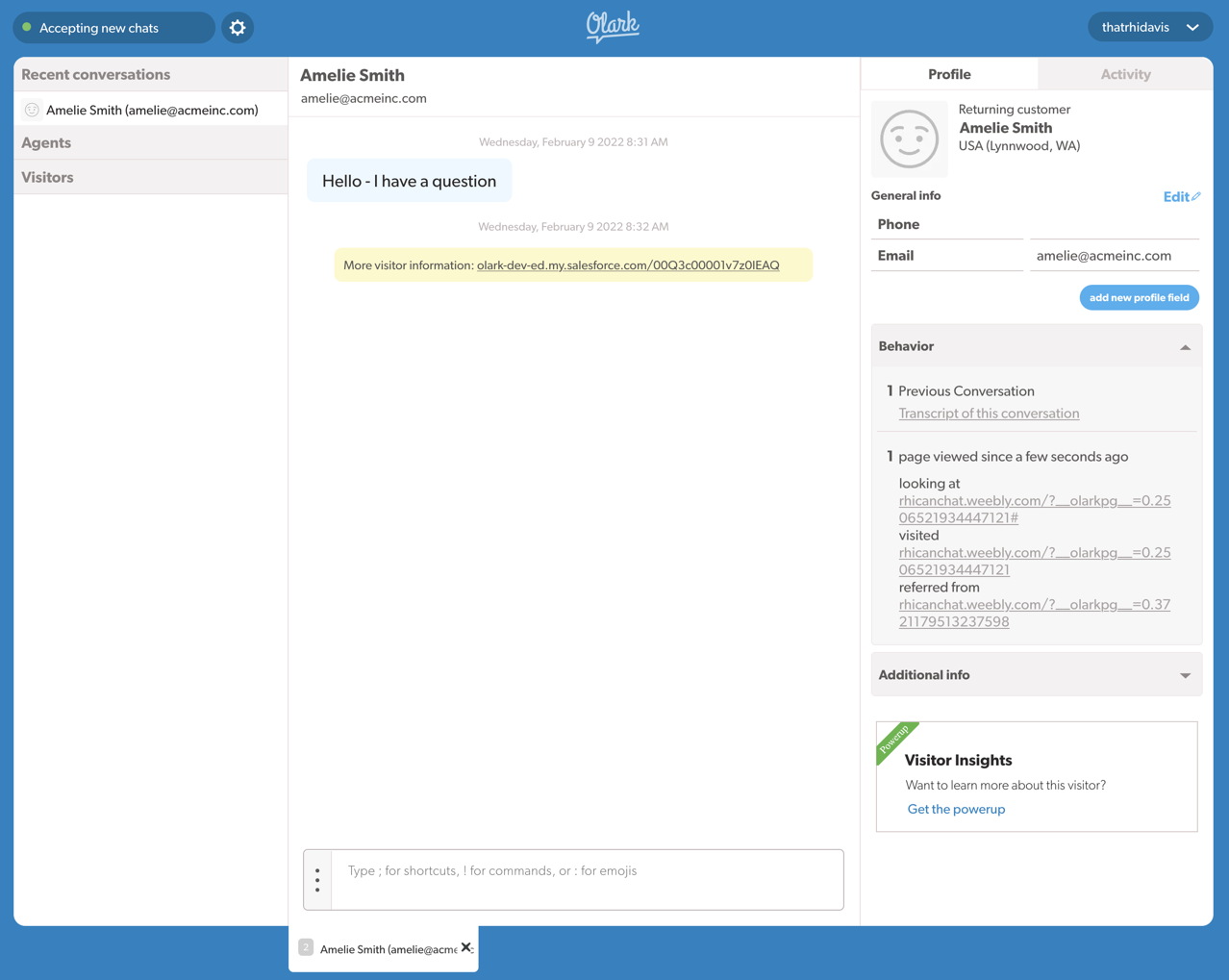
Task: Expand the Additional info section
Action: [x=1185, y=674]
